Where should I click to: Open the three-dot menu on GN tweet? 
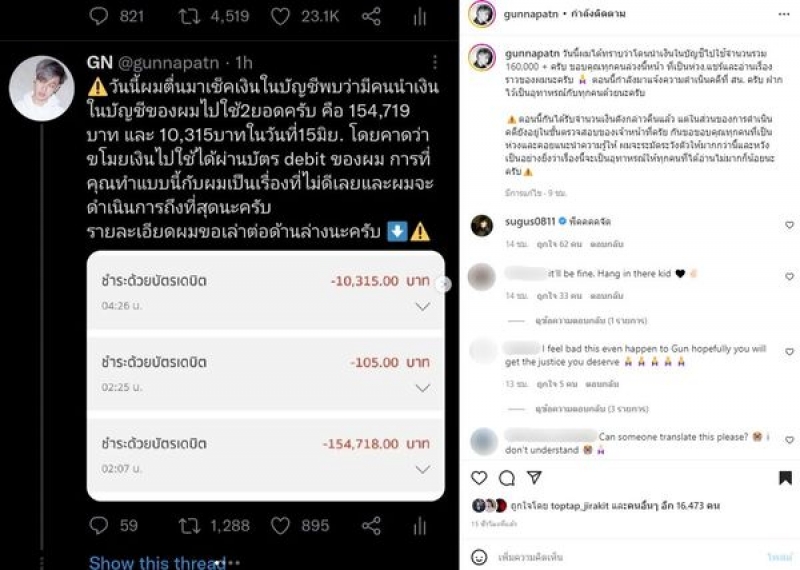(435, 62)
